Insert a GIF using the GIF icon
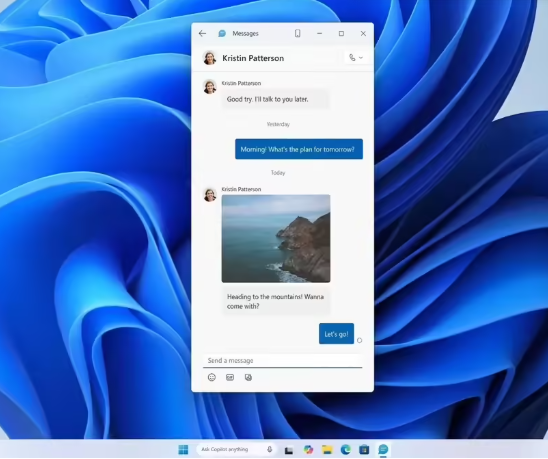This screenshot has width=548, height=459. coord(230,378)
